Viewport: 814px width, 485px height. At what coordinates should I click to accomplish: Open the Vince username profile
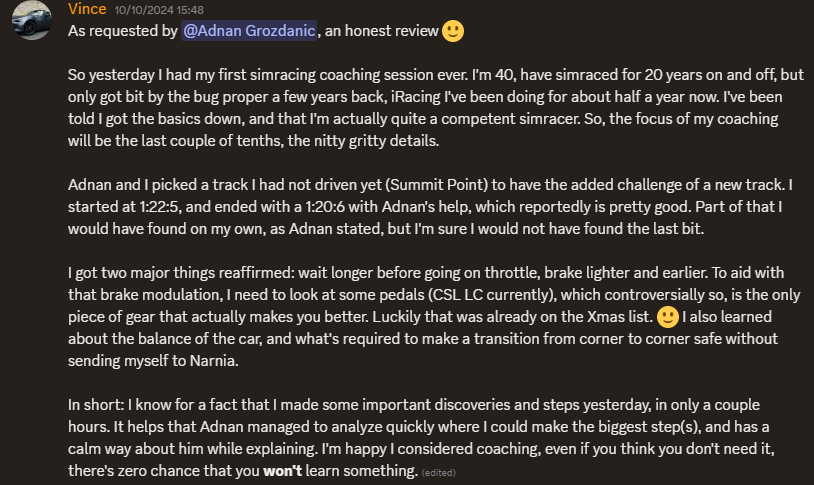[x=87, y=9]
